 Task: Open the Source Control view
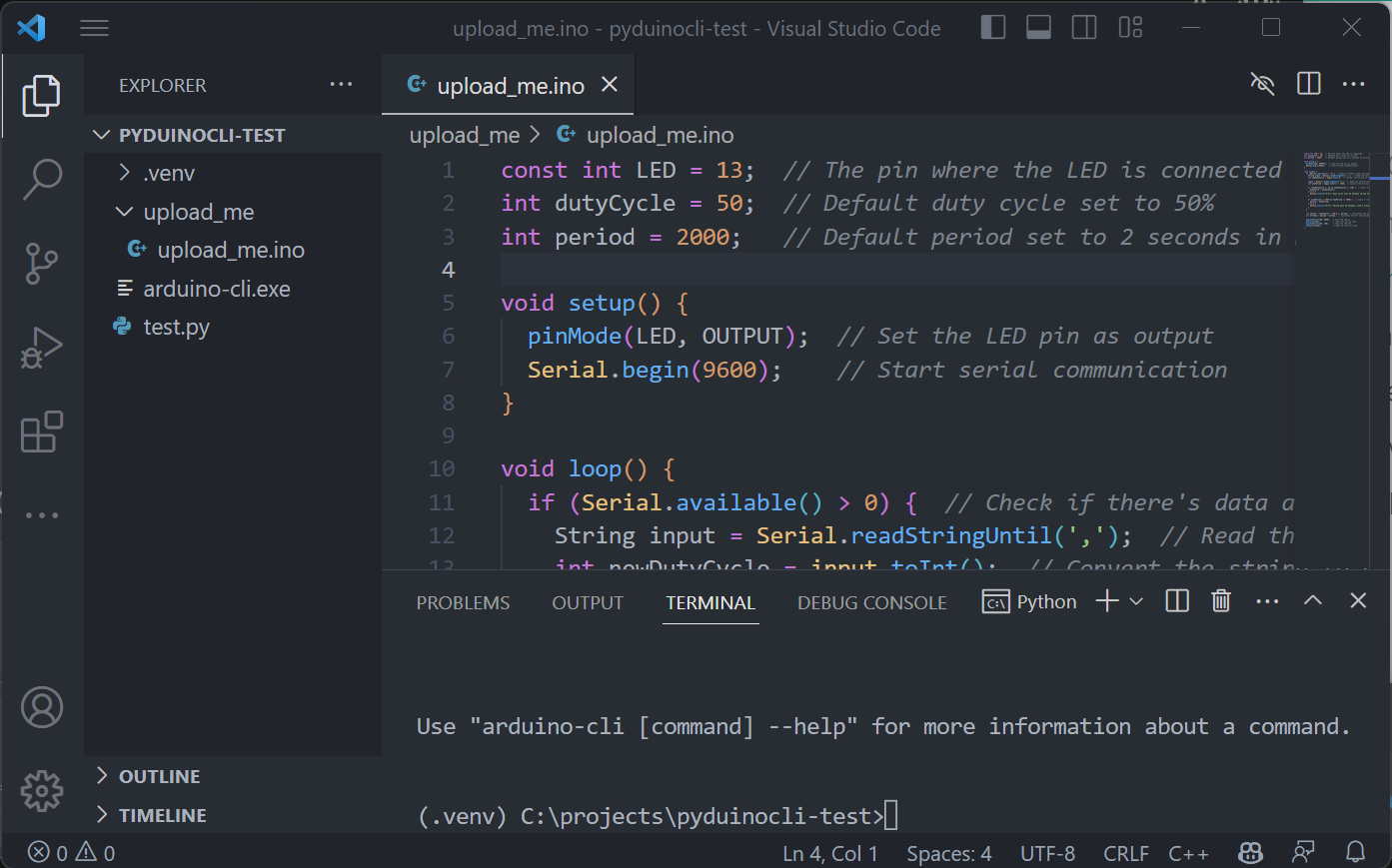pos(41,264)
